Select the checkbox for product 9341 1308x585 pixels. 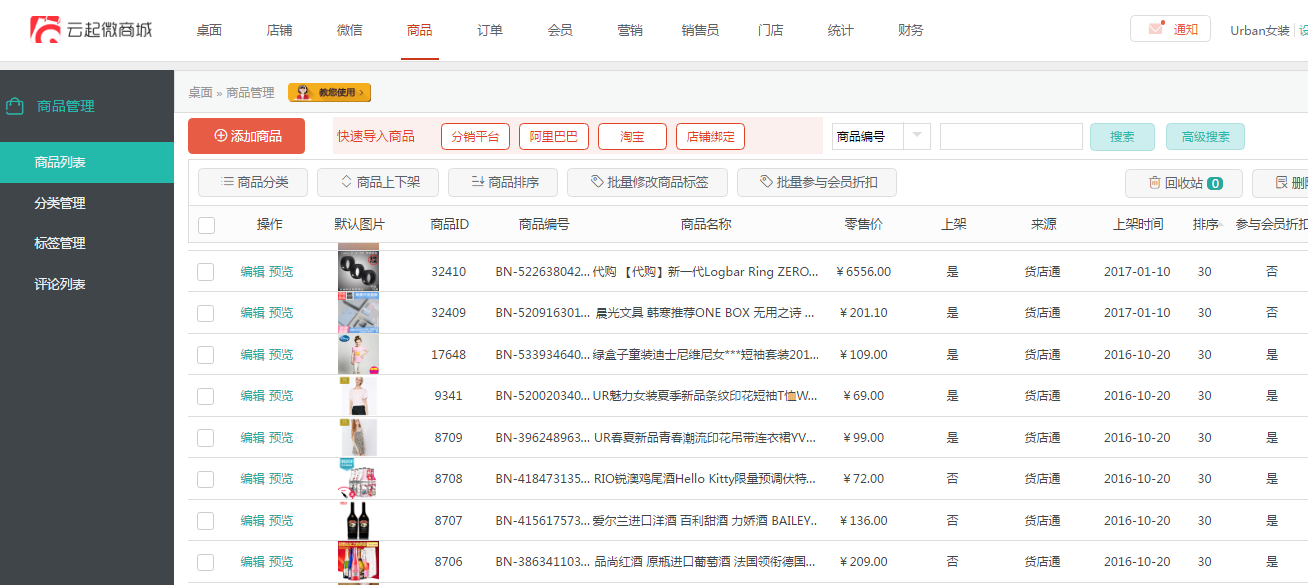click(x=206, y=396)
